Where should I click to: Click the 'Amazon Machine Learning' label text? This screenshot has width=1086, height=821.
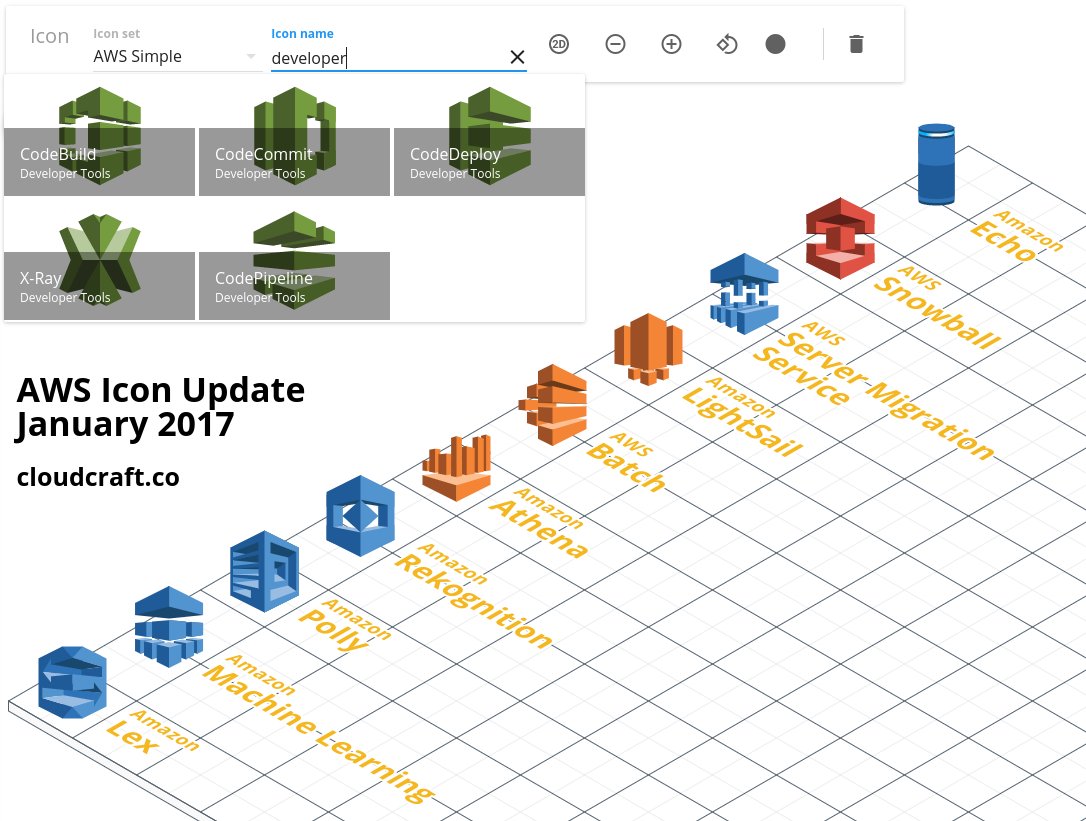(x=319, y=729)
